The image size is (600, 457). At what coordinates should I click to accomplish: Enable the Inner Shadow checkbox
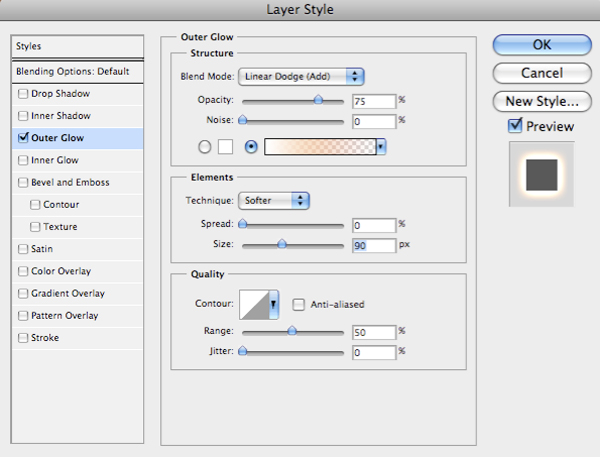click(x=23, y=116)
